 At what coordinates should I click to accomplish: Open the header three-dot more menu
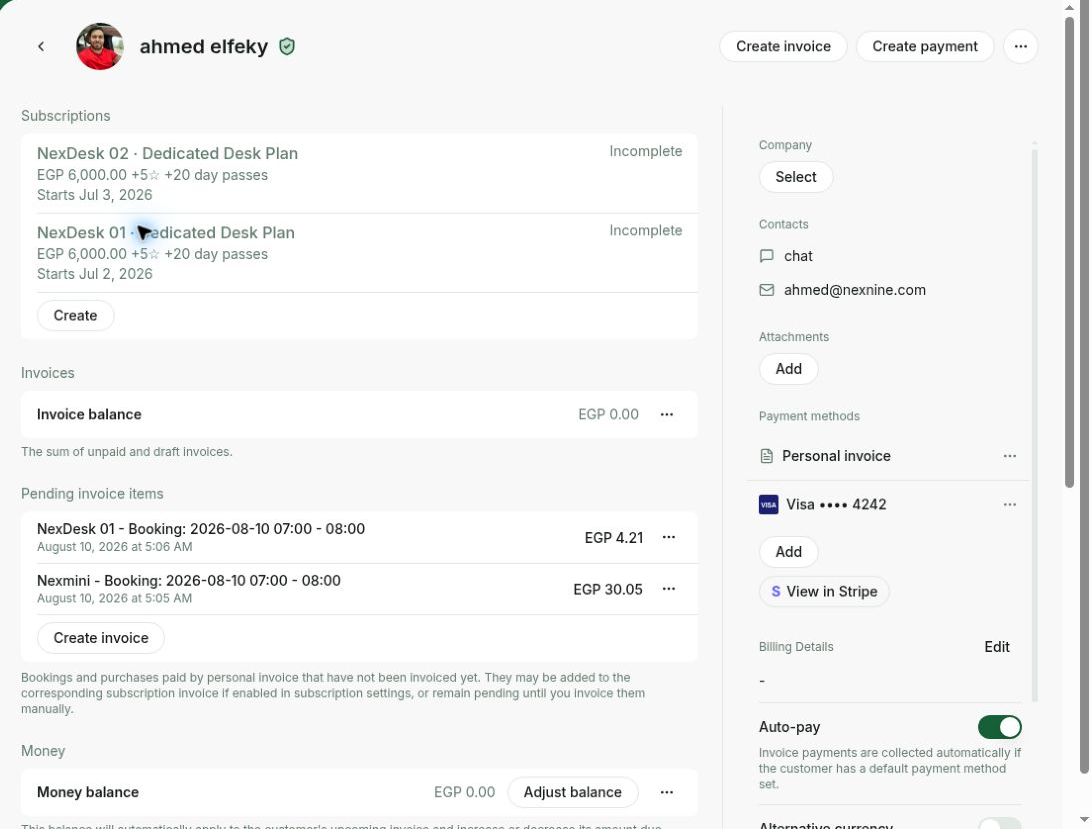click(x=1020, y=47)
